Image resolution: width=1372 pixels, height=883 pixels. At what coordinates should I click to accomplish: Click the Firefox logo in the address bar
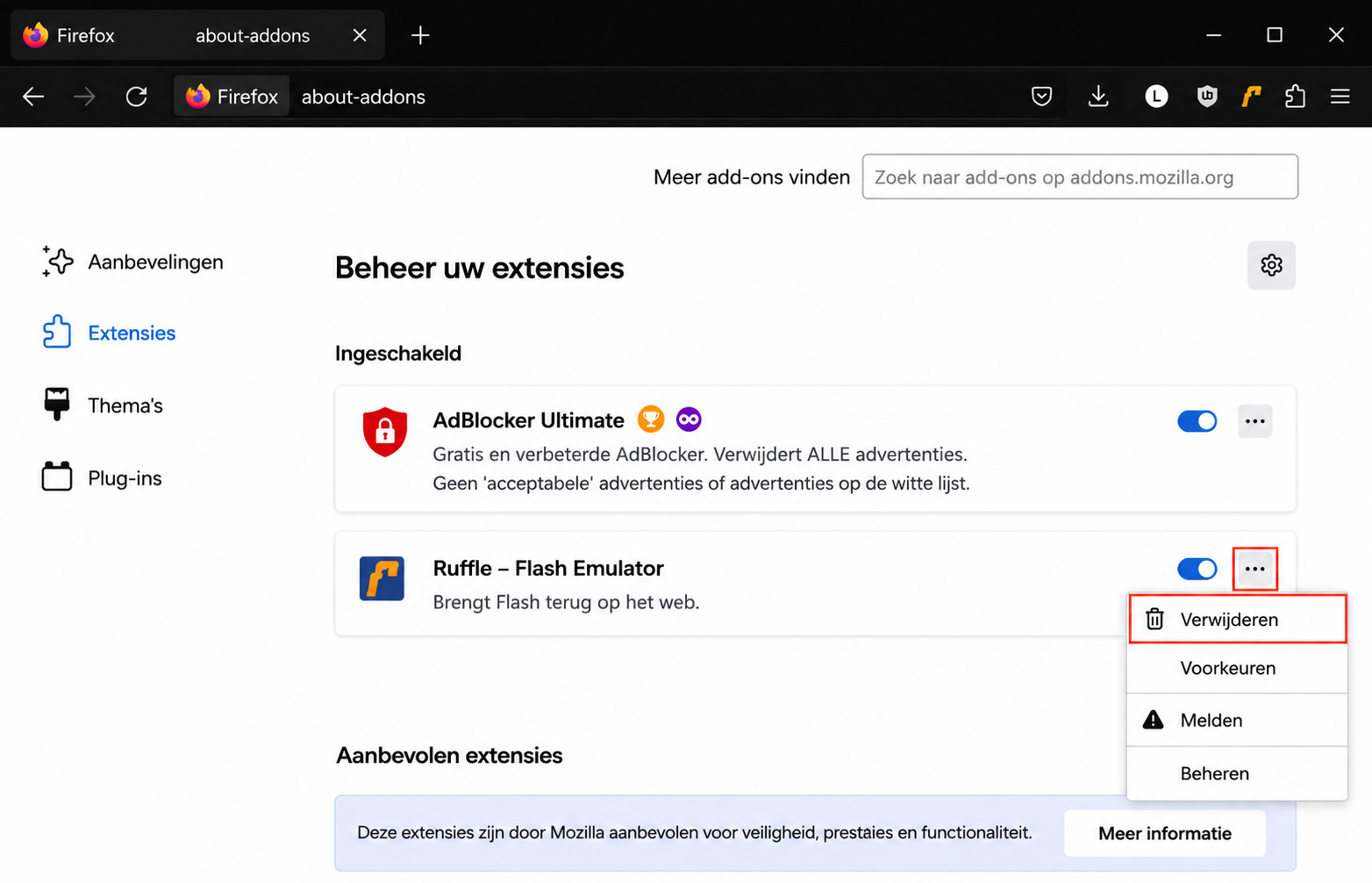tap(198, 97)
